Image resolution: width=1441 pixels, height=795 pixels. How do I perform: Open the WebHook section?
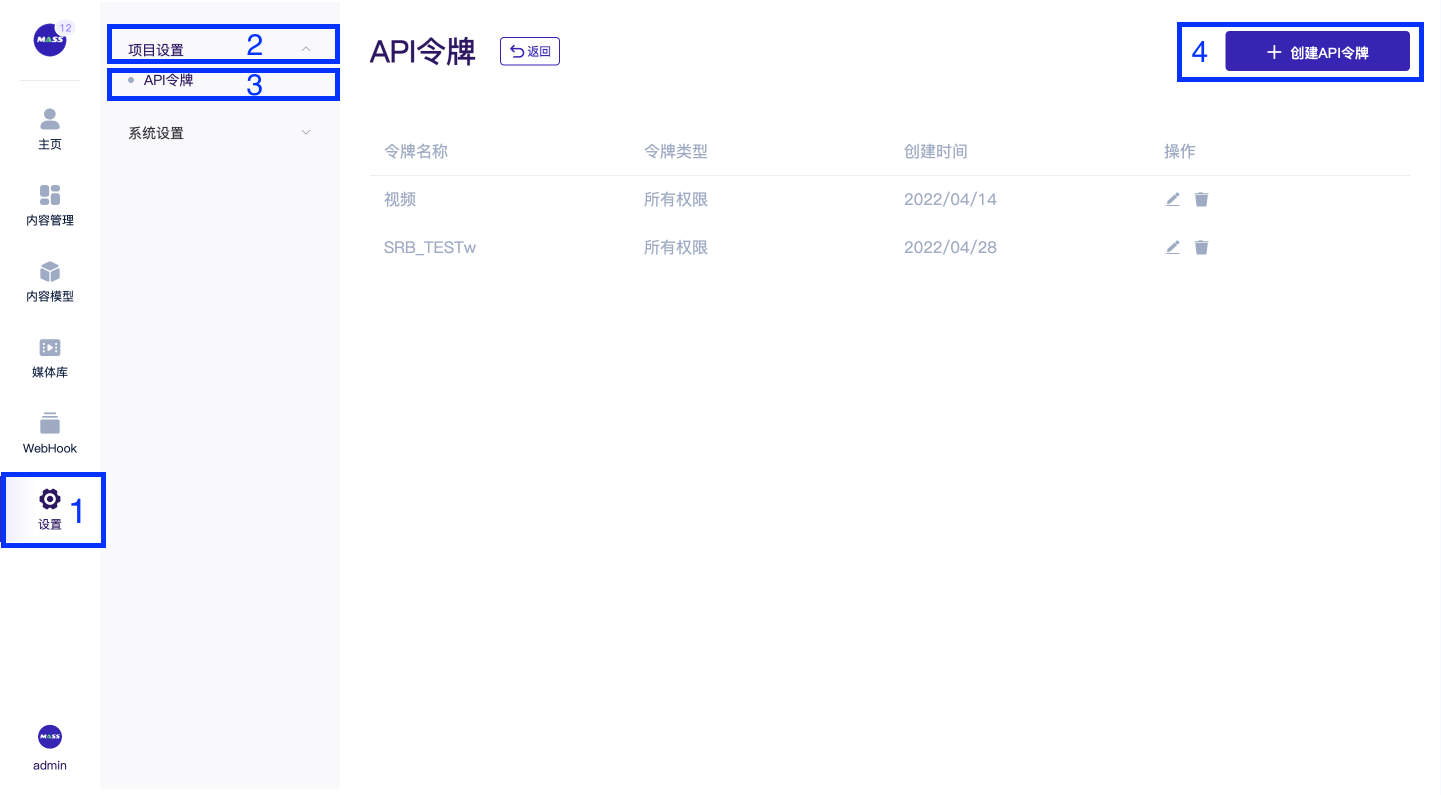50,433
